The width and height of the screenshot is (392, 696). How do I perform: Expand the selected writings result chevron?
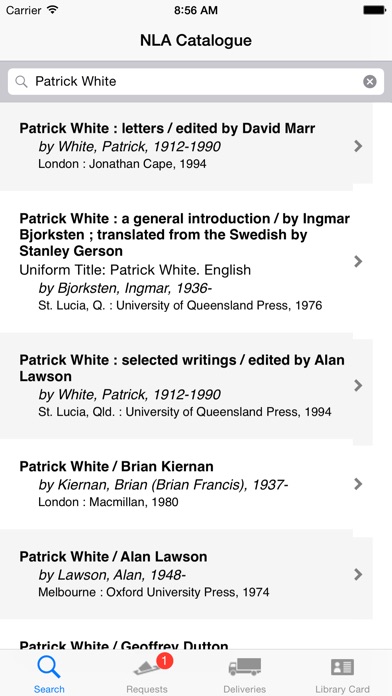(358, 385)
